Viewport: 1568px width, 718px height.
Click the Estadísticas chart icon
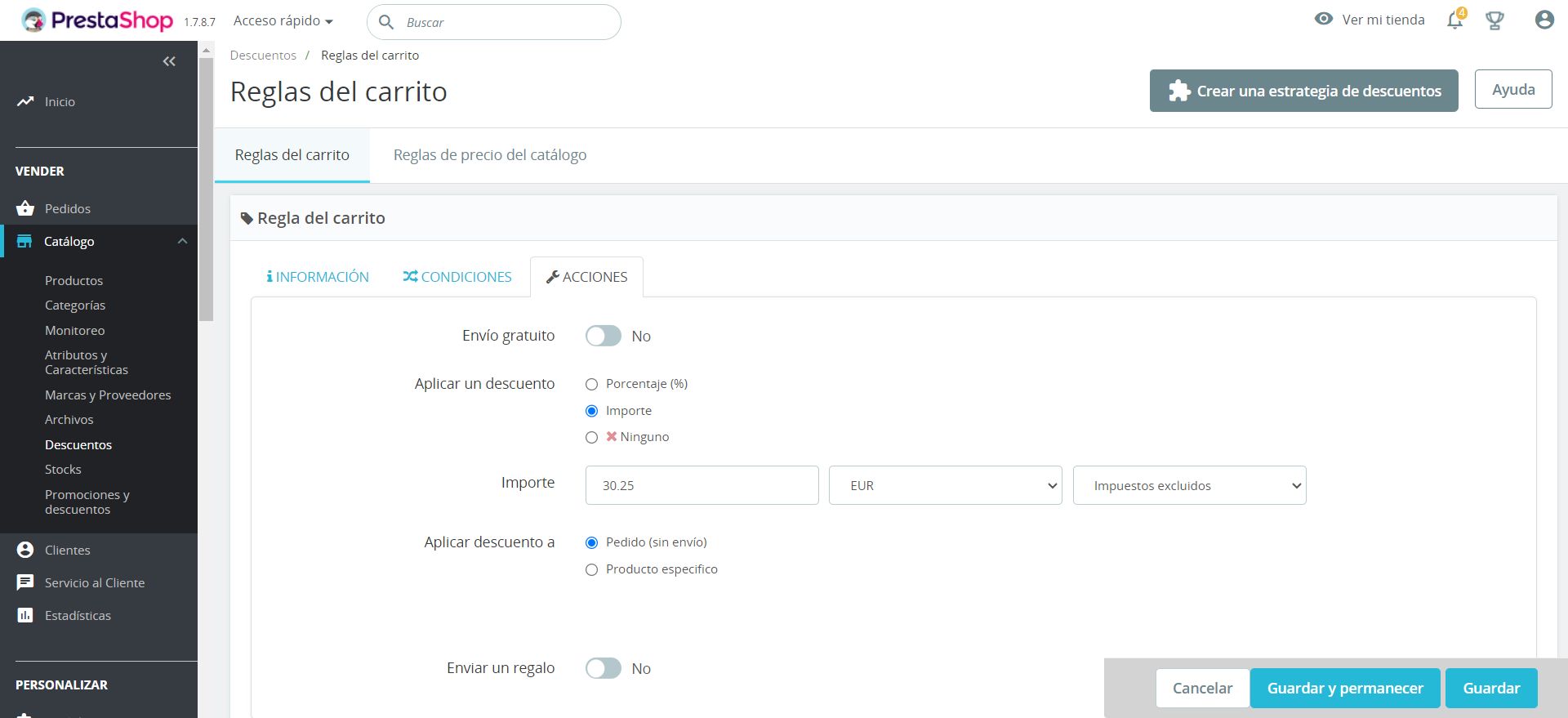coord(25,615)
